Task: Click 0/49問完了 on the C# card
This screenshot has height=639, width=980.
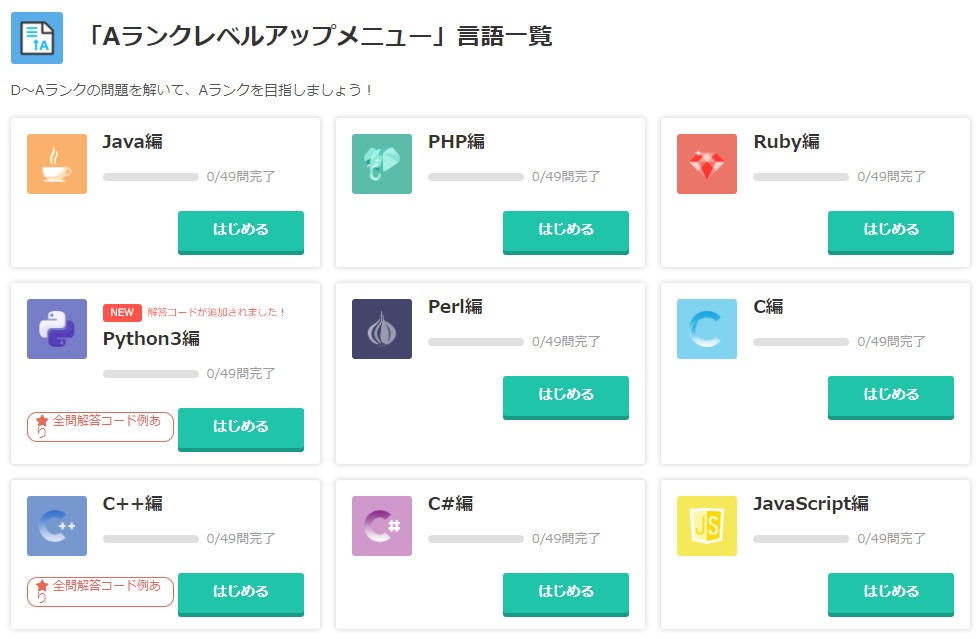Action: tap(566, 539)
